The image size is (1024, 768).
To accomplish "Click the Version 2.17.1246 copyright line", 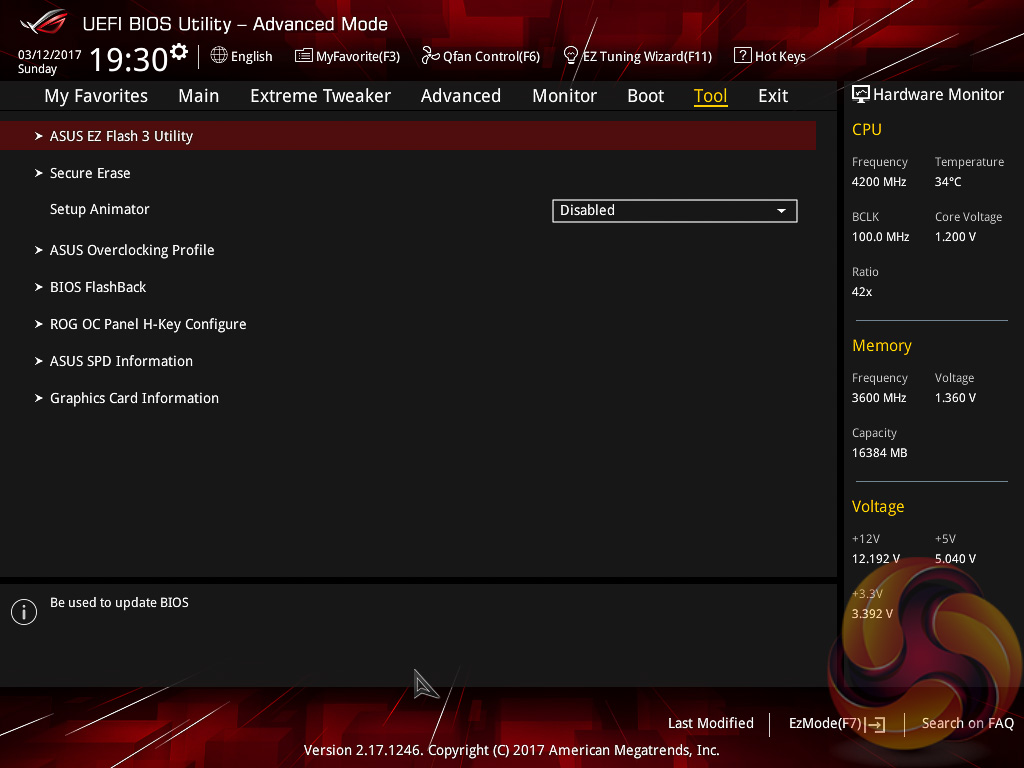I will [x=511, y=750].
